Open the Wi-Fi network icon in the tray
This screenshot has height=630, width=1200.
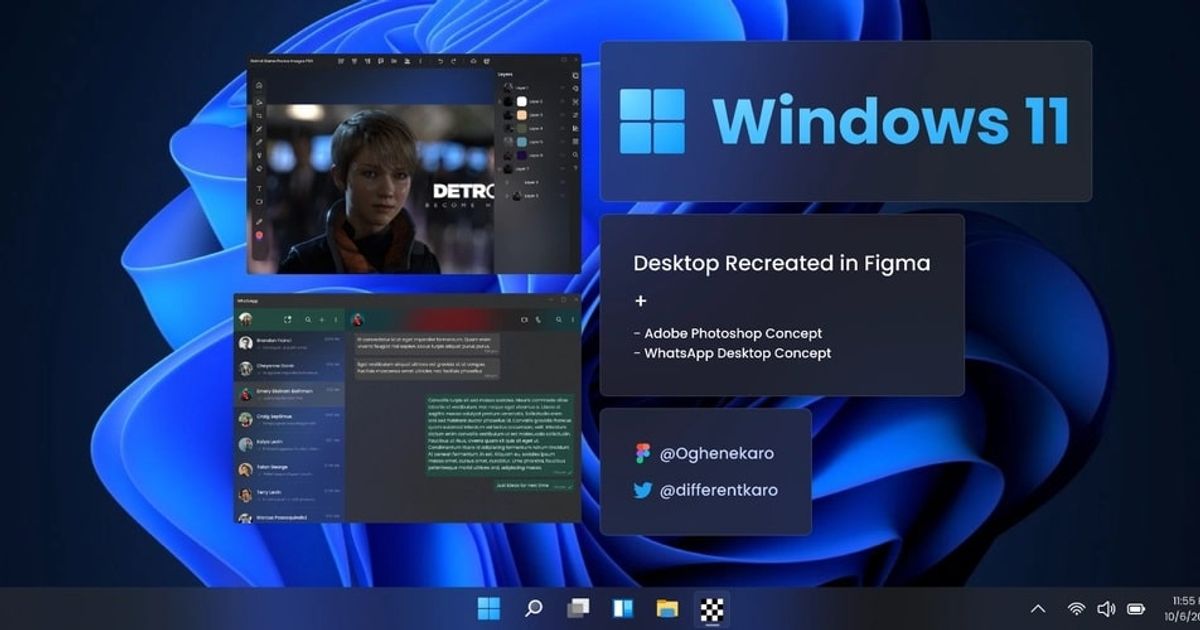(x=1076, y=608)
